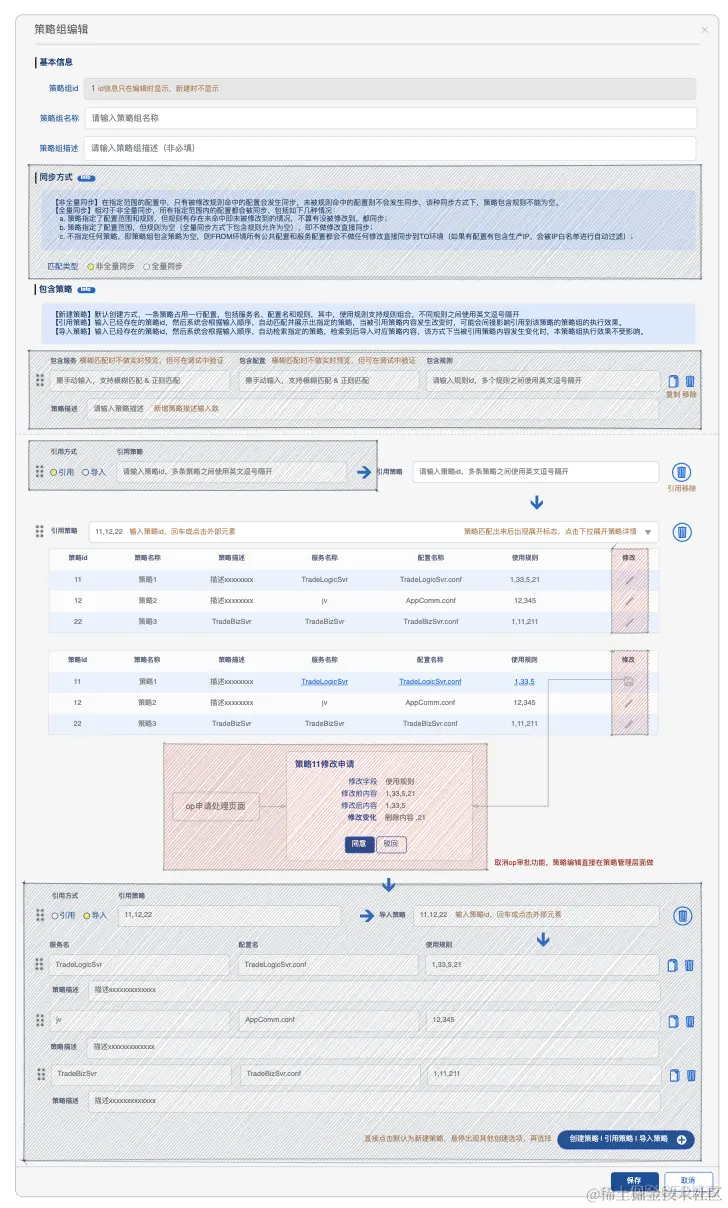Screen dimensions: 728x1208
Task: Click the edit pencil for 策略1 in the first table
Action: 628,579
